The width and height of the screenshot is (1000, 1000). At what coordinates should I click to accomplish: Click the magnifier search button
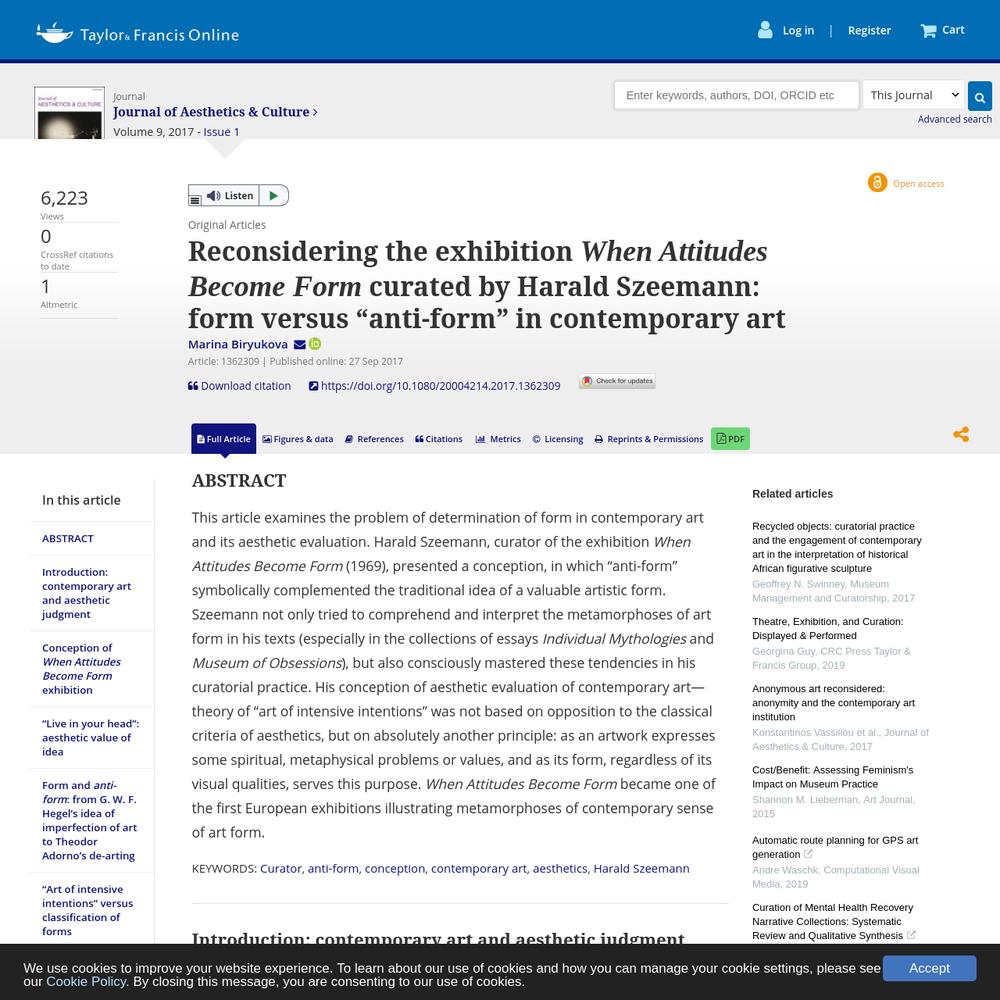pos(980,96)
